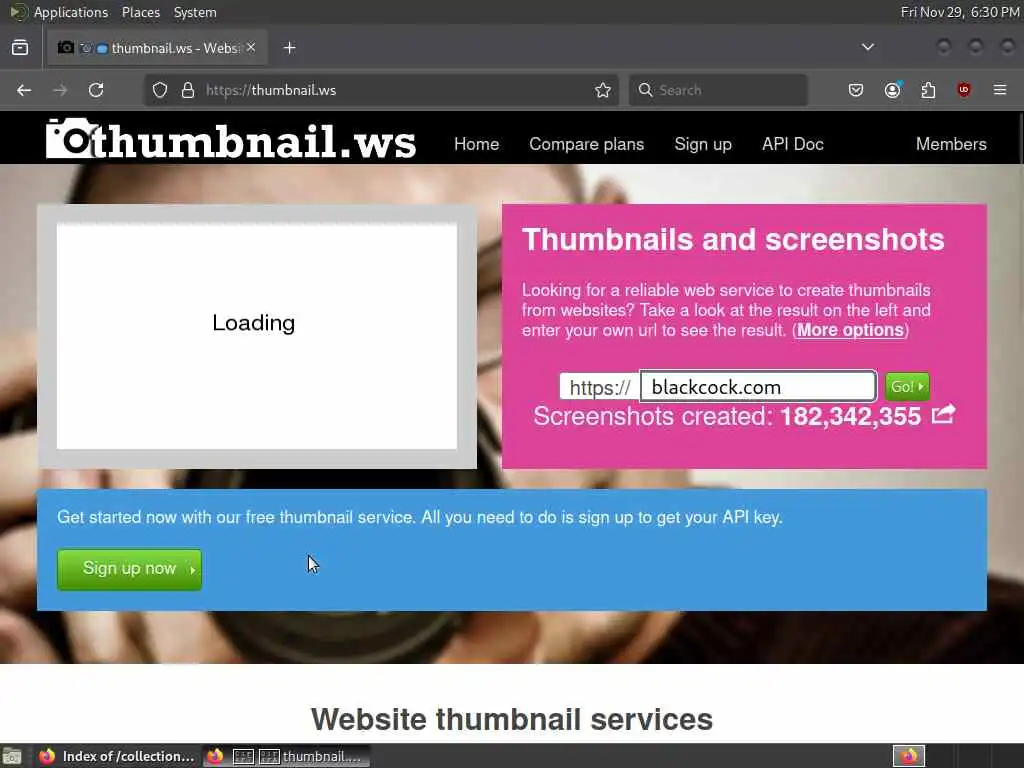Open the tracking protection shield icon
This screenshot has width=1024, height=768.
pos(160,90)
